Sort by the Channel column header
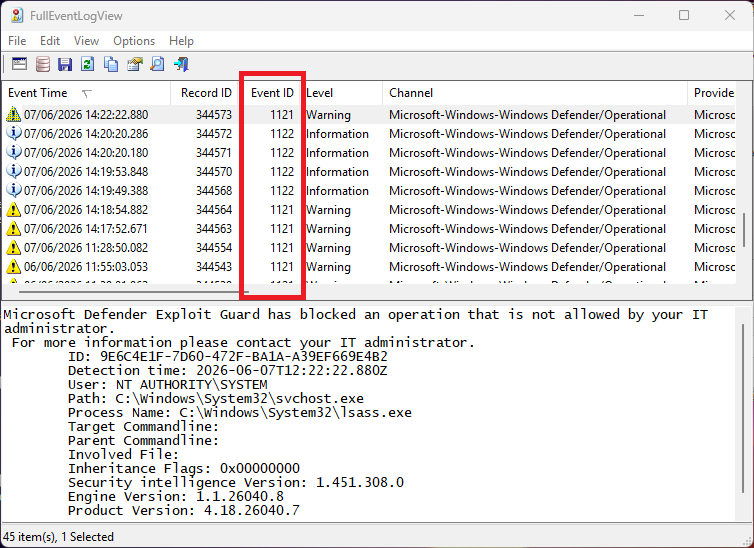Viewport: 754px width, 548px height. click(x=535, y=93)
